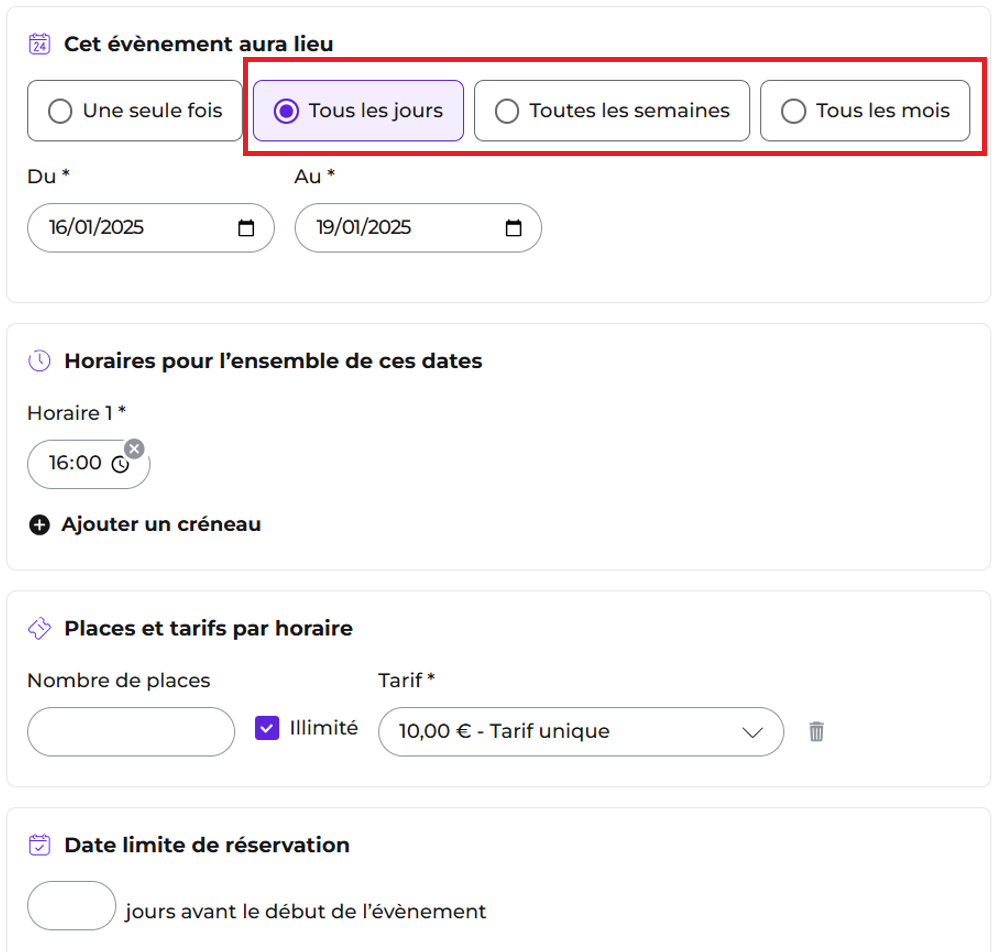Image resolution: width=1004 pixels, height=952 pixels.
Task: Add a slot with 'Ajouter un créneau'
Action: [x=145, y=524]
